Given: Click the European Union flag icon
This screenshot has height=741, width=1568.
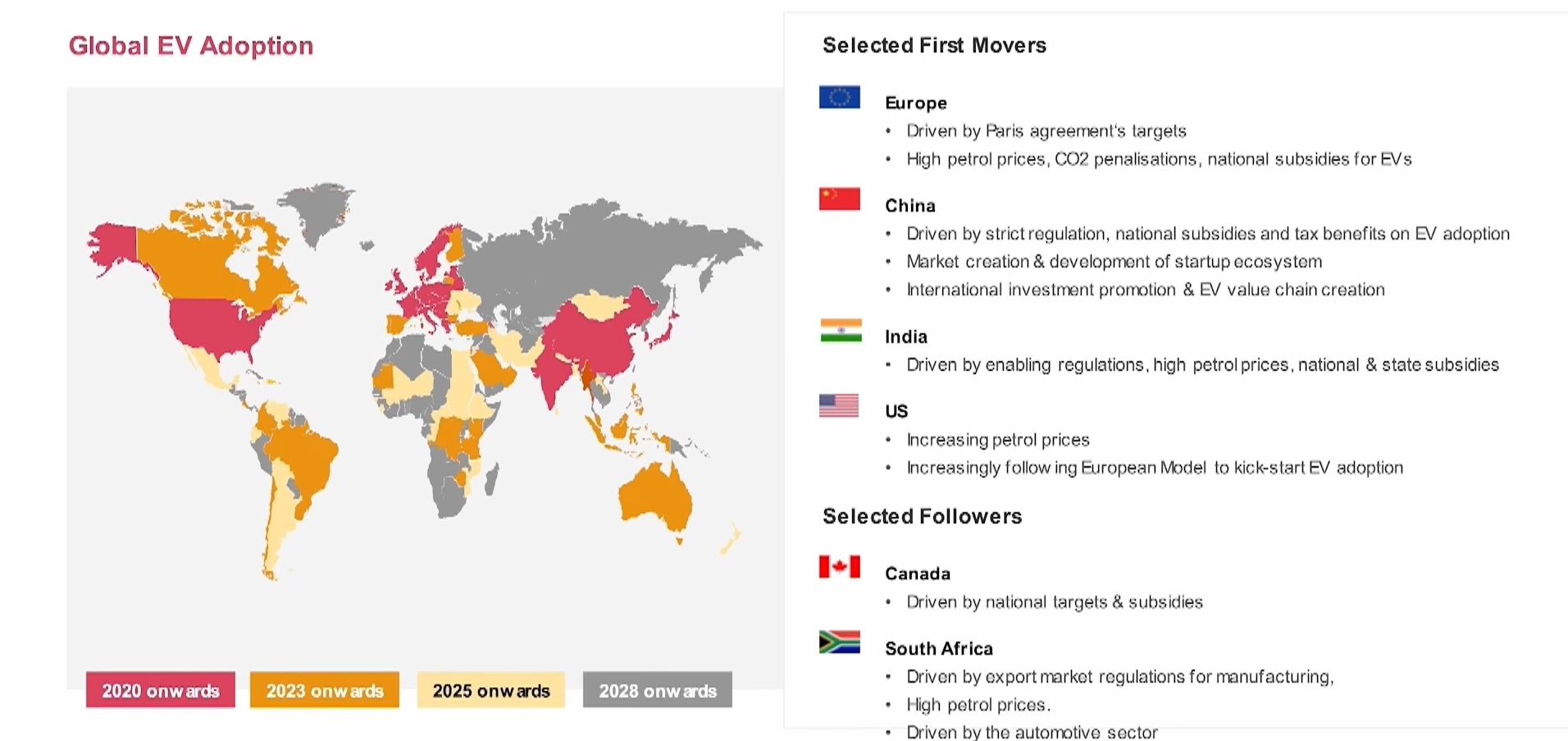Looking at the screenshot, I should click(x=839, y=97).
